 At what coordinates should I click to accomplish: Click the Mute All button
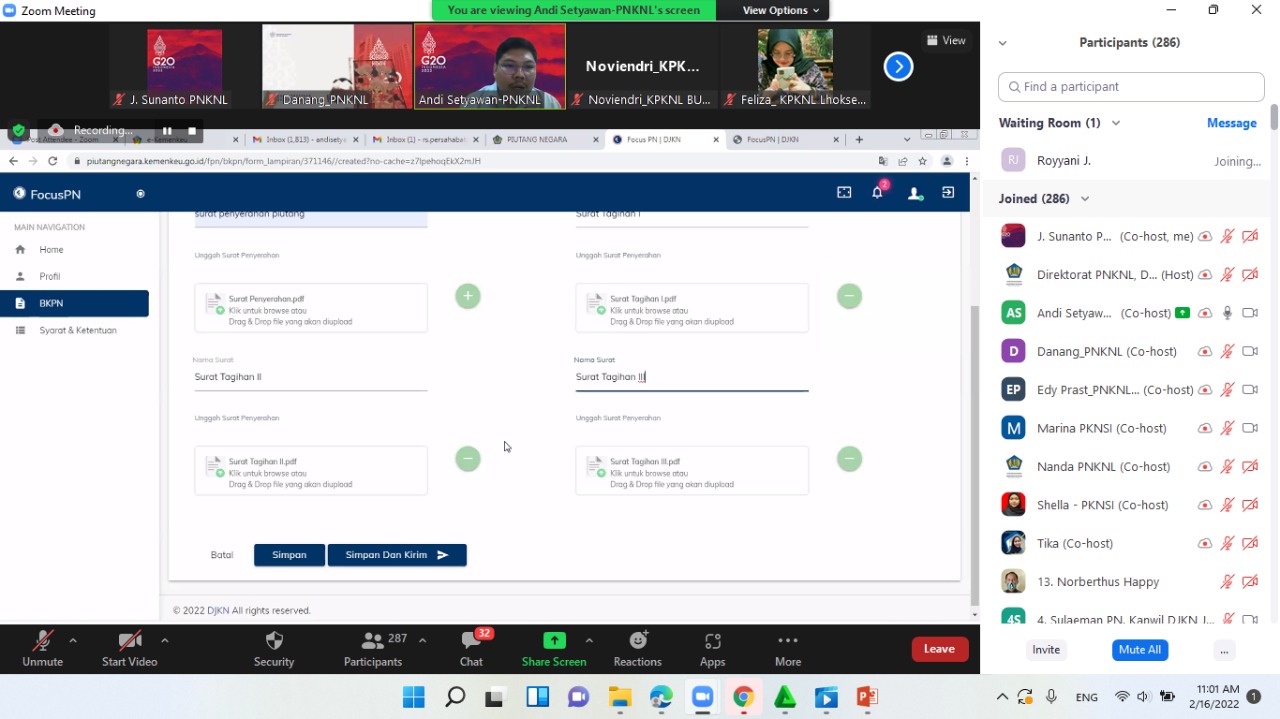click(1139, 650)
